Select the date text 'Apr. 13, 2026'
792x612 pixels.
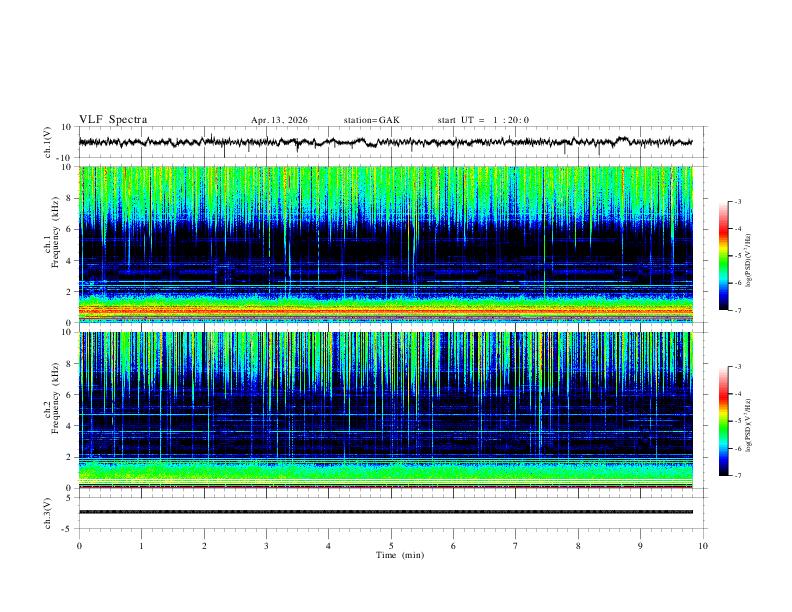click(x=279, y=120)
